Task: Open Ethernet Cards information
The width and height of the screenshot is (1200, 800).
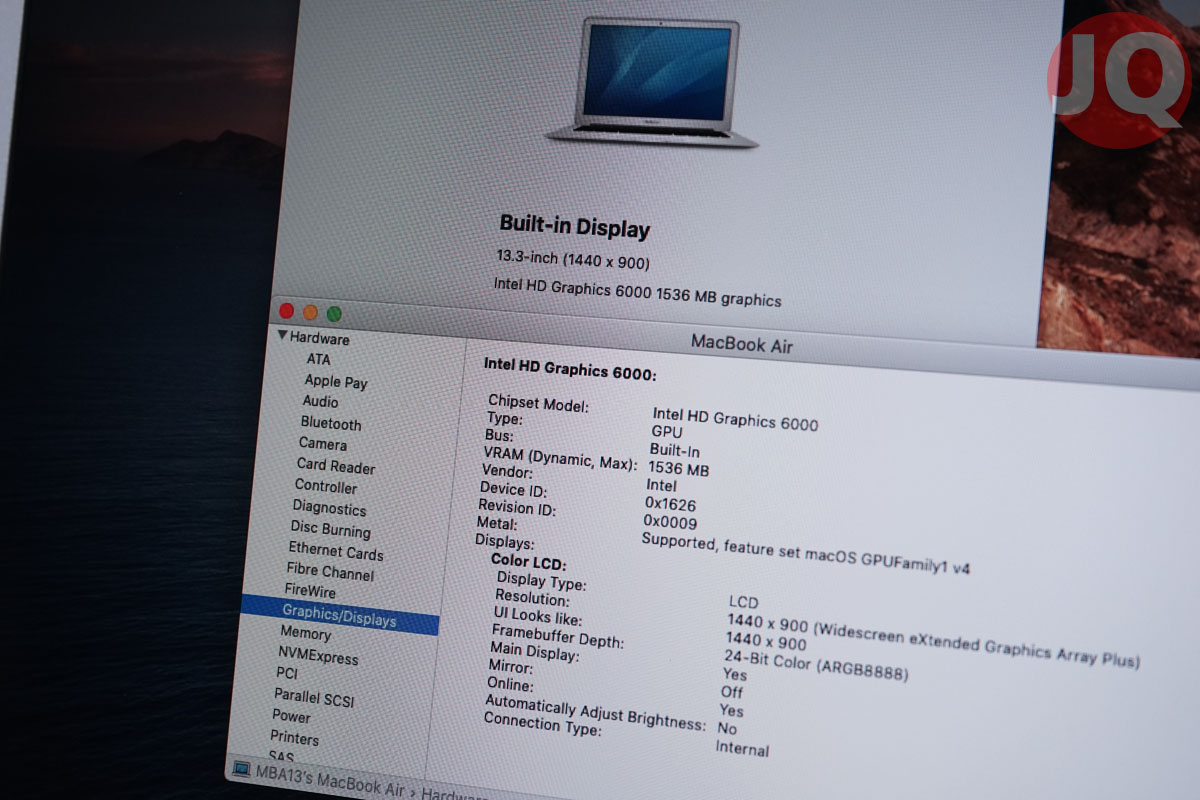Action: click(336, 551)
